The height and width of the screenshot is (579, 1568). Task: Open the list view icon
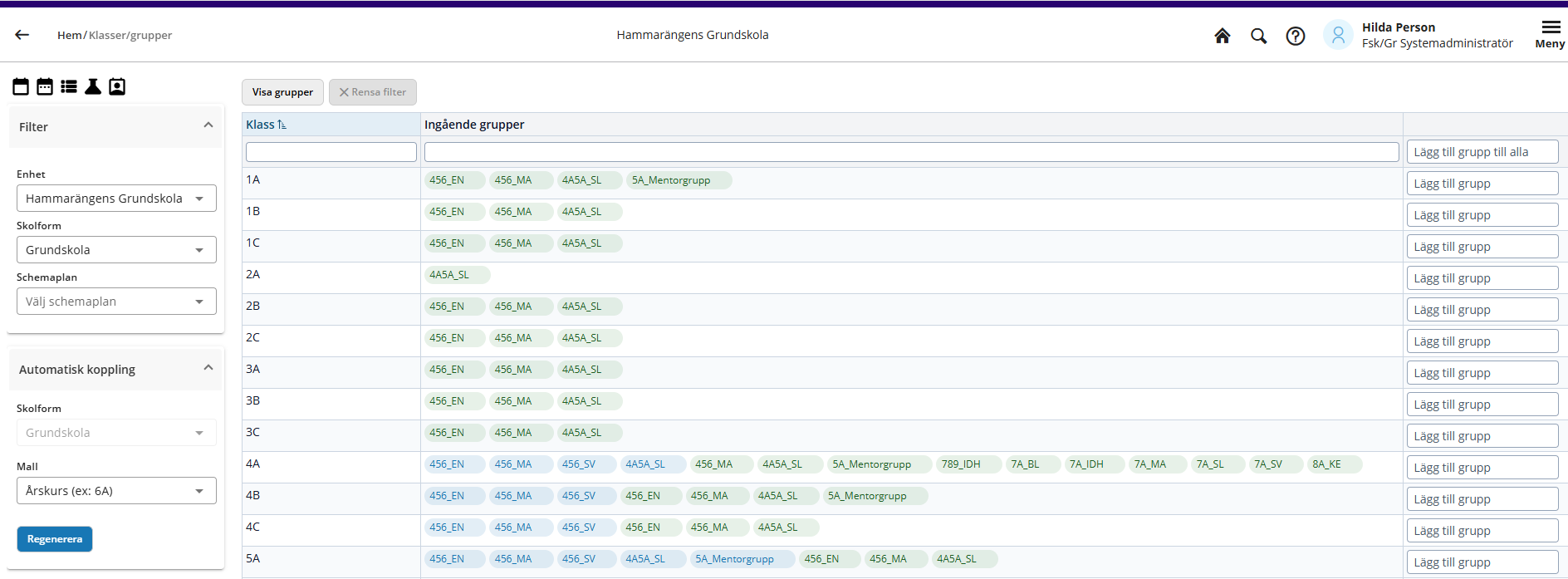pos(69,86)
